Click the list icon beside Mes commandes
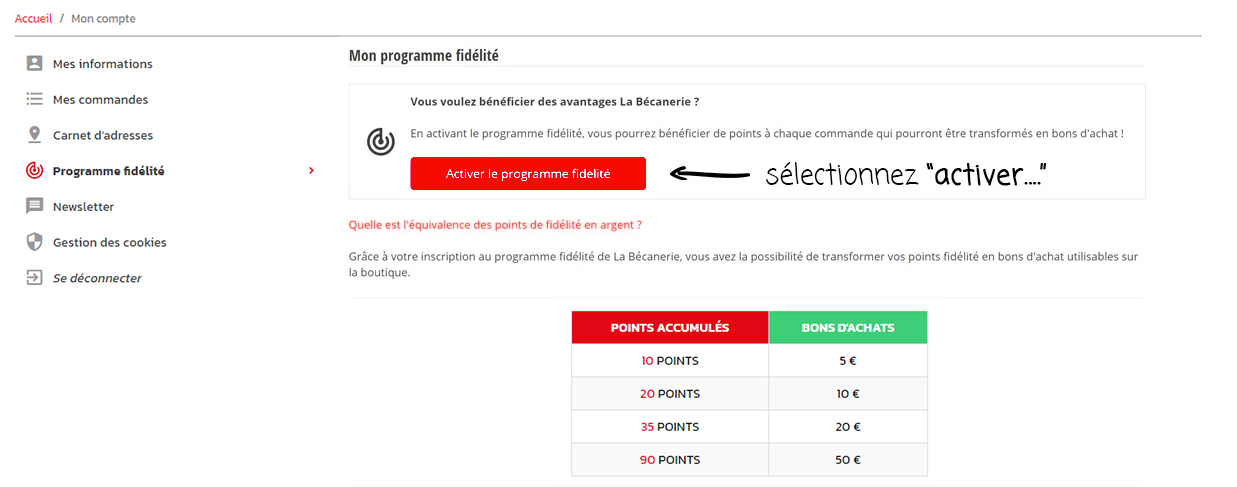 35,99
